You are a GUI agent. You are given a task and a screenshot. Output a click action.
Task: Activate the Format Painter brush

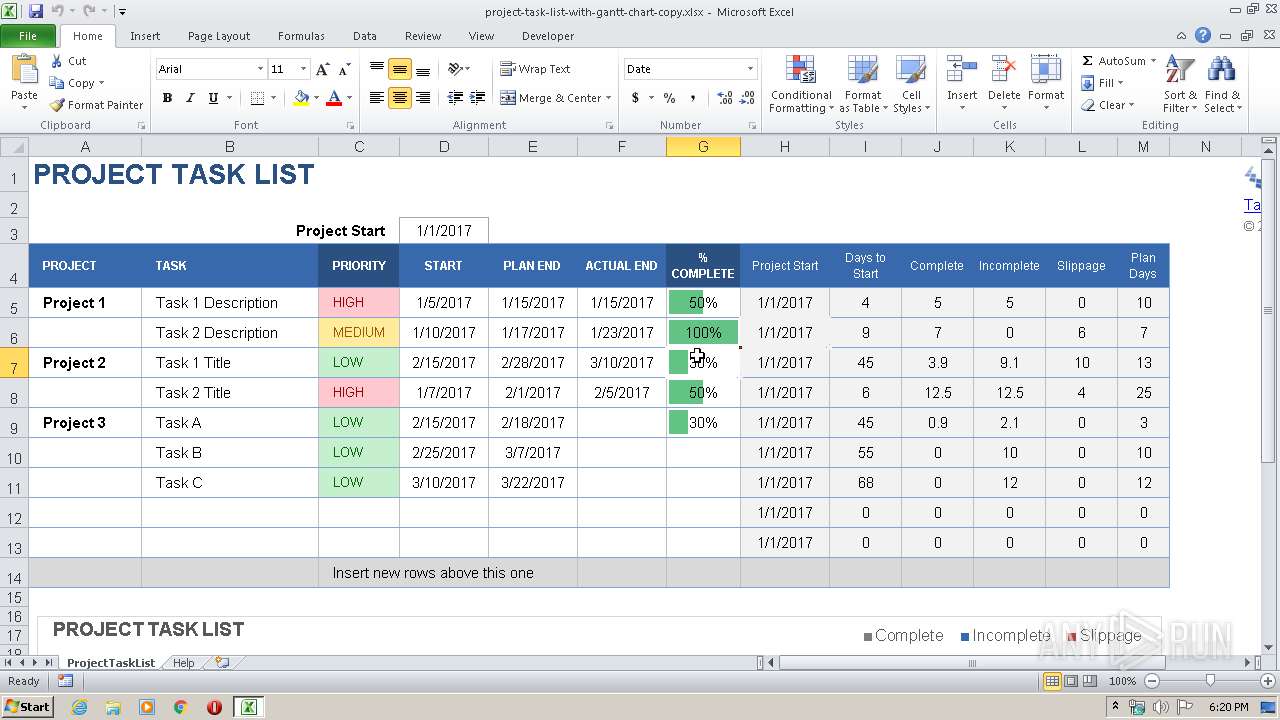pos(57,105)
